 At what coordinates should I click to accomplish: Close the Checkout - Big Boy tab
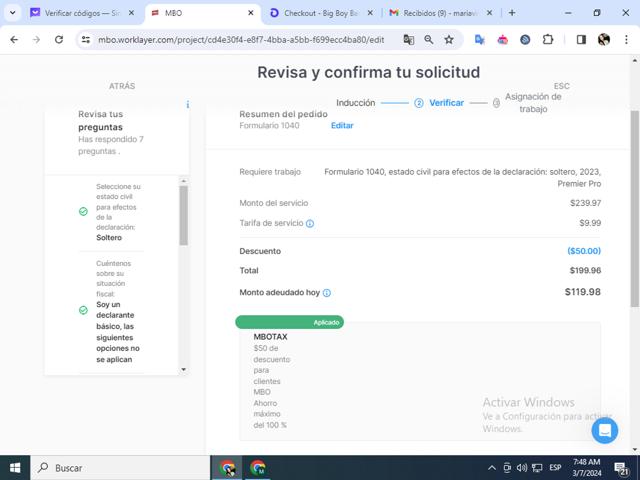coord(370,13)
